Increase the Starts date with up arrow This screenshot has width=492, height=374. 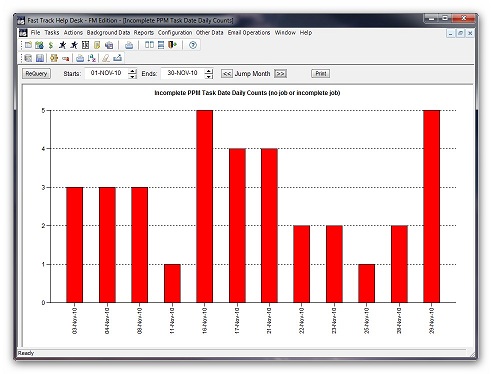[x=133, y=71]
